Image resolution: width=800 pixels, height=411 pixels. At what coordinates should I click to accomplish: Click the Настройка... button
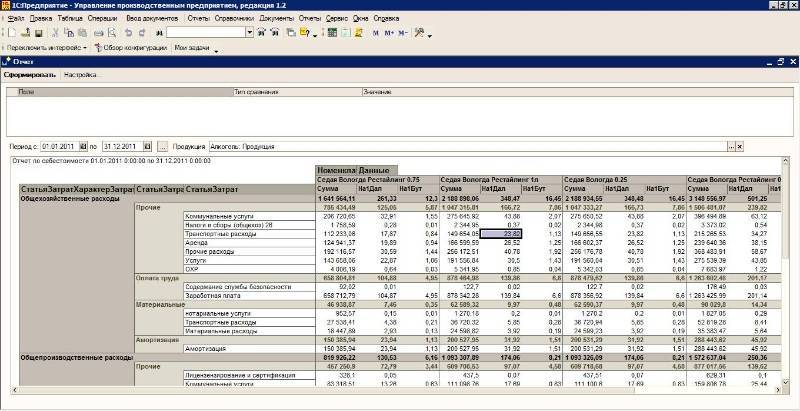pyautogui.click(x=81, y=75)
